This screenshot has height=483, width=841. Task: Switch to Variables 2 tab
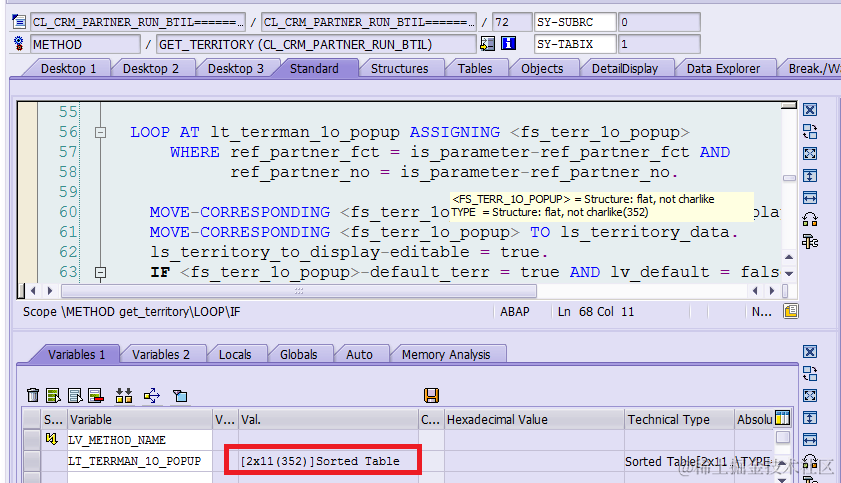coord(161,354)
